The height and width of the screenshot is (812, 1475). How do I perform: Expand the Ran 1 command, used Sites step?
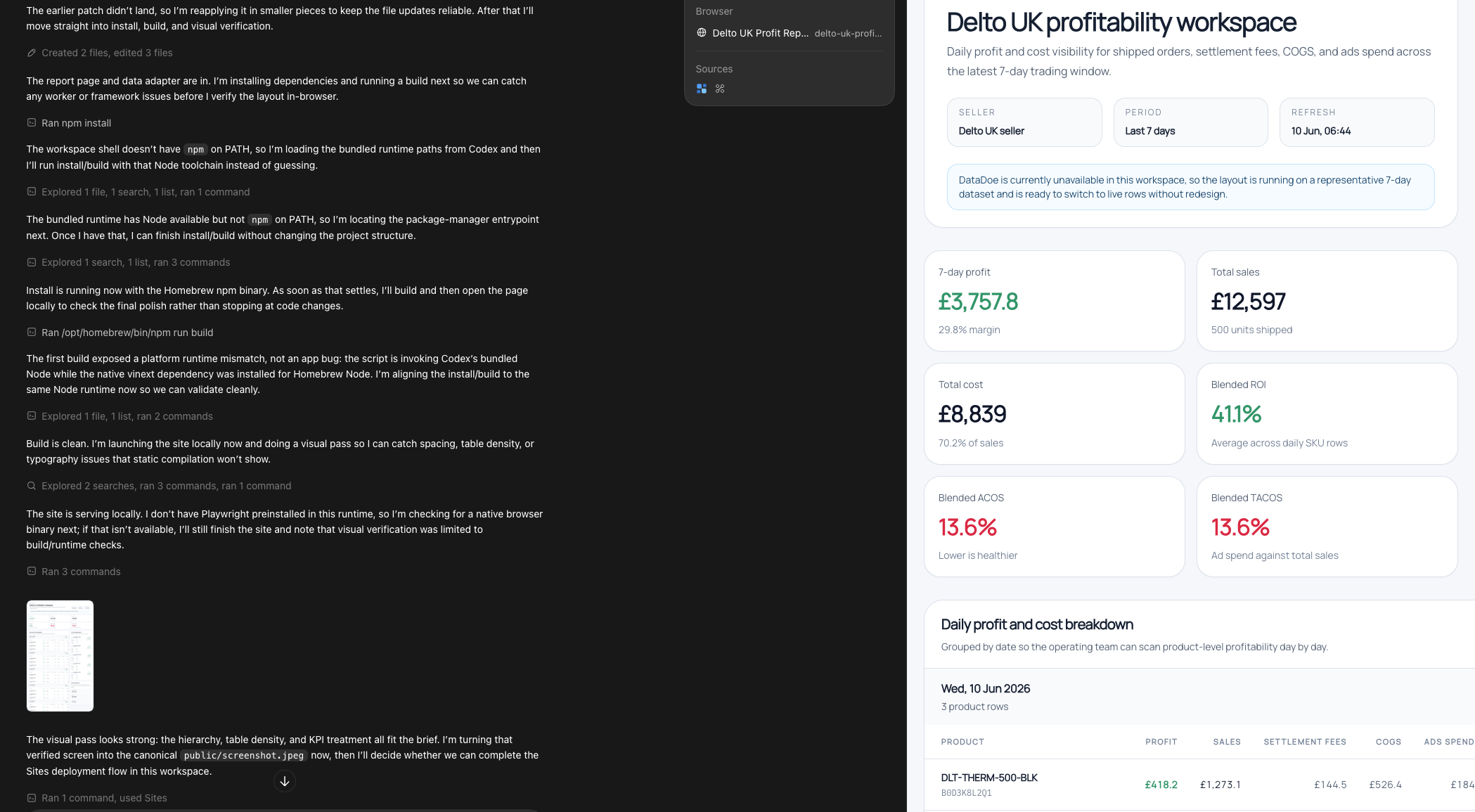104,798
